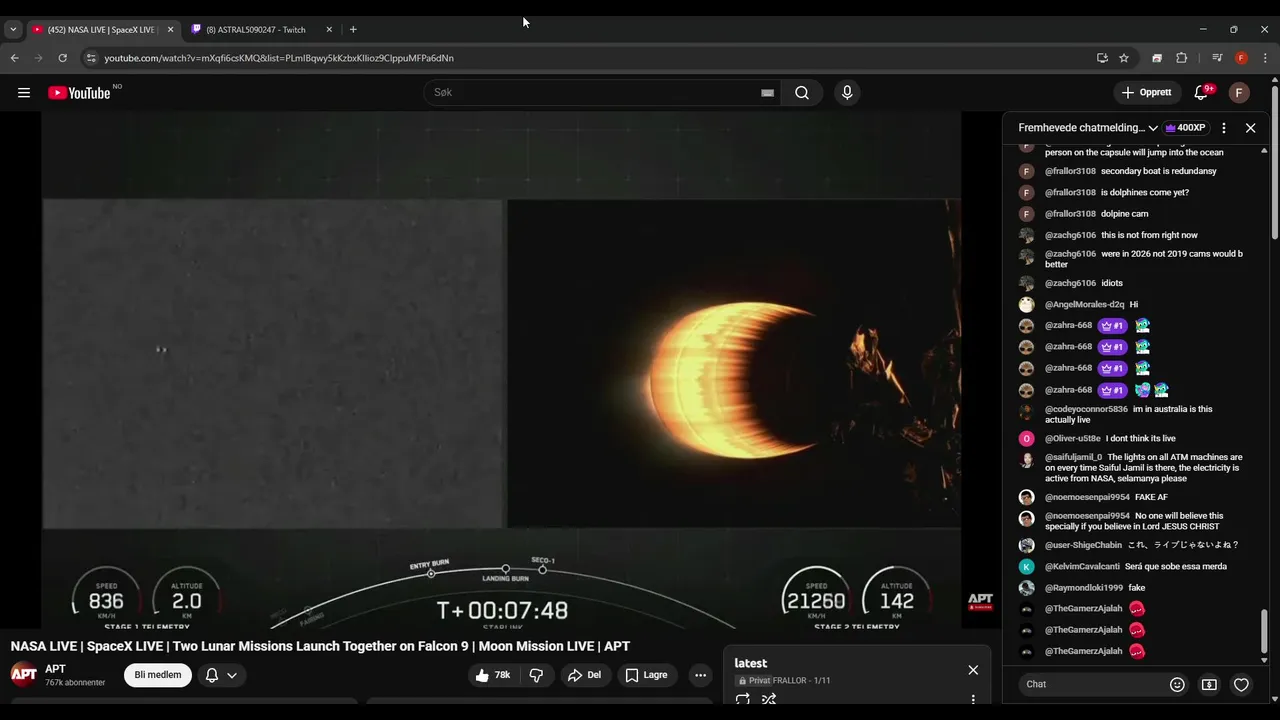Click the Bli medlem button
This screenshot has height=720, width=1280.
pos(158,675)
